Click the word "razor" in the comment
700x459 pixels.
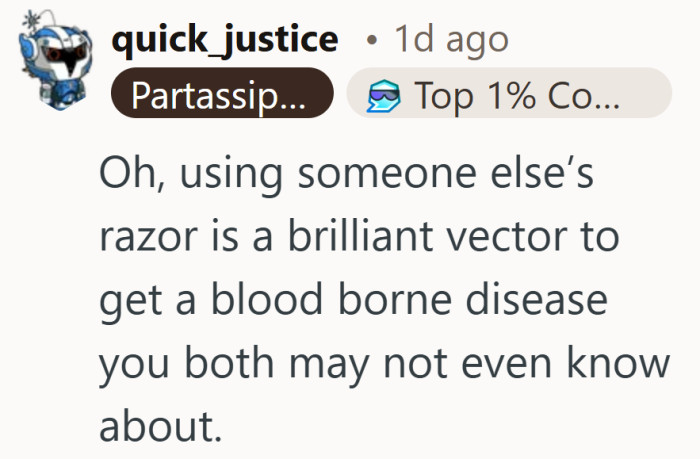138,239
